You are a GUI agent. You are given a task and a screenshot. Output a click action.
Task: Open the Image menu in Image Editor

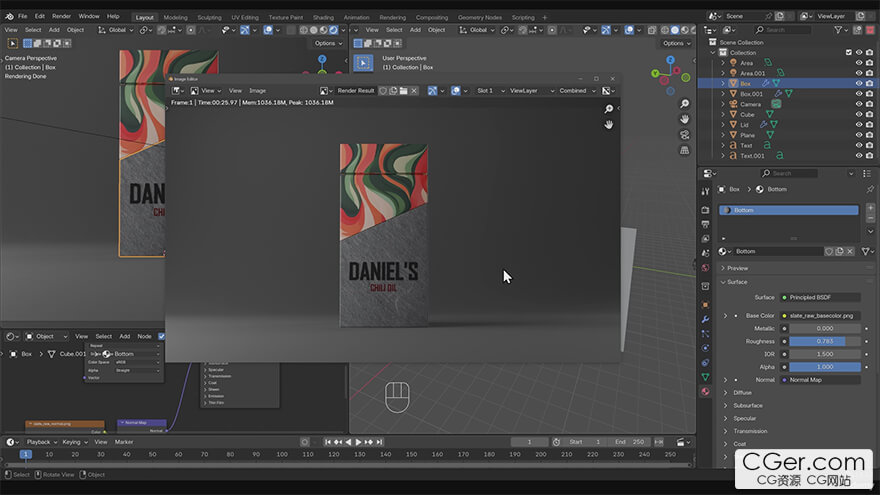(x=257, y=90)
